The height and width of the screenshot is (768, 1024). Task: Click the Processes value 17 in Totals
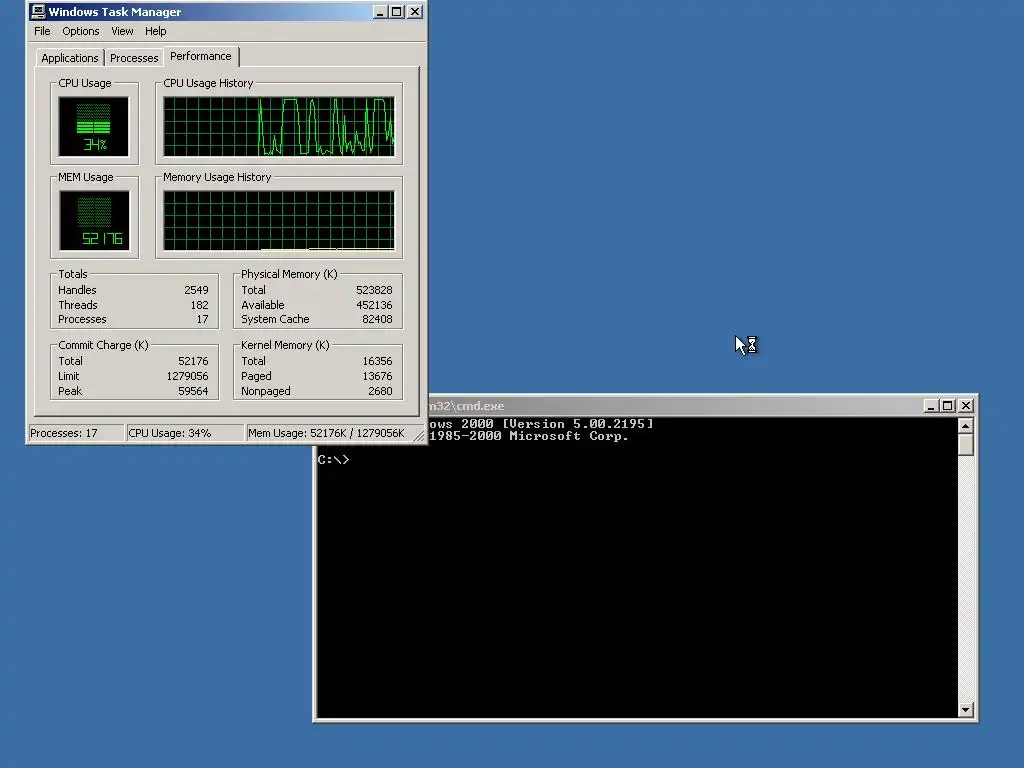point(202,319)
